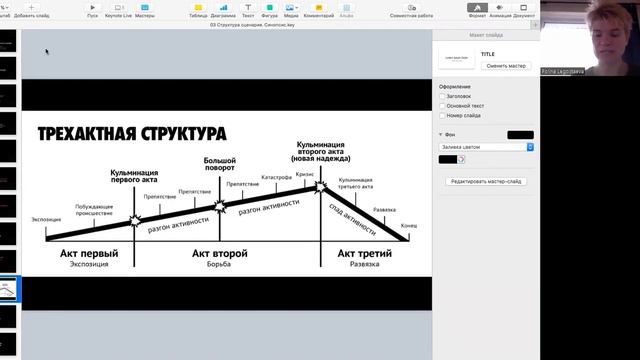Open the color wheel picker next to the fill swatch

(461, 160)
